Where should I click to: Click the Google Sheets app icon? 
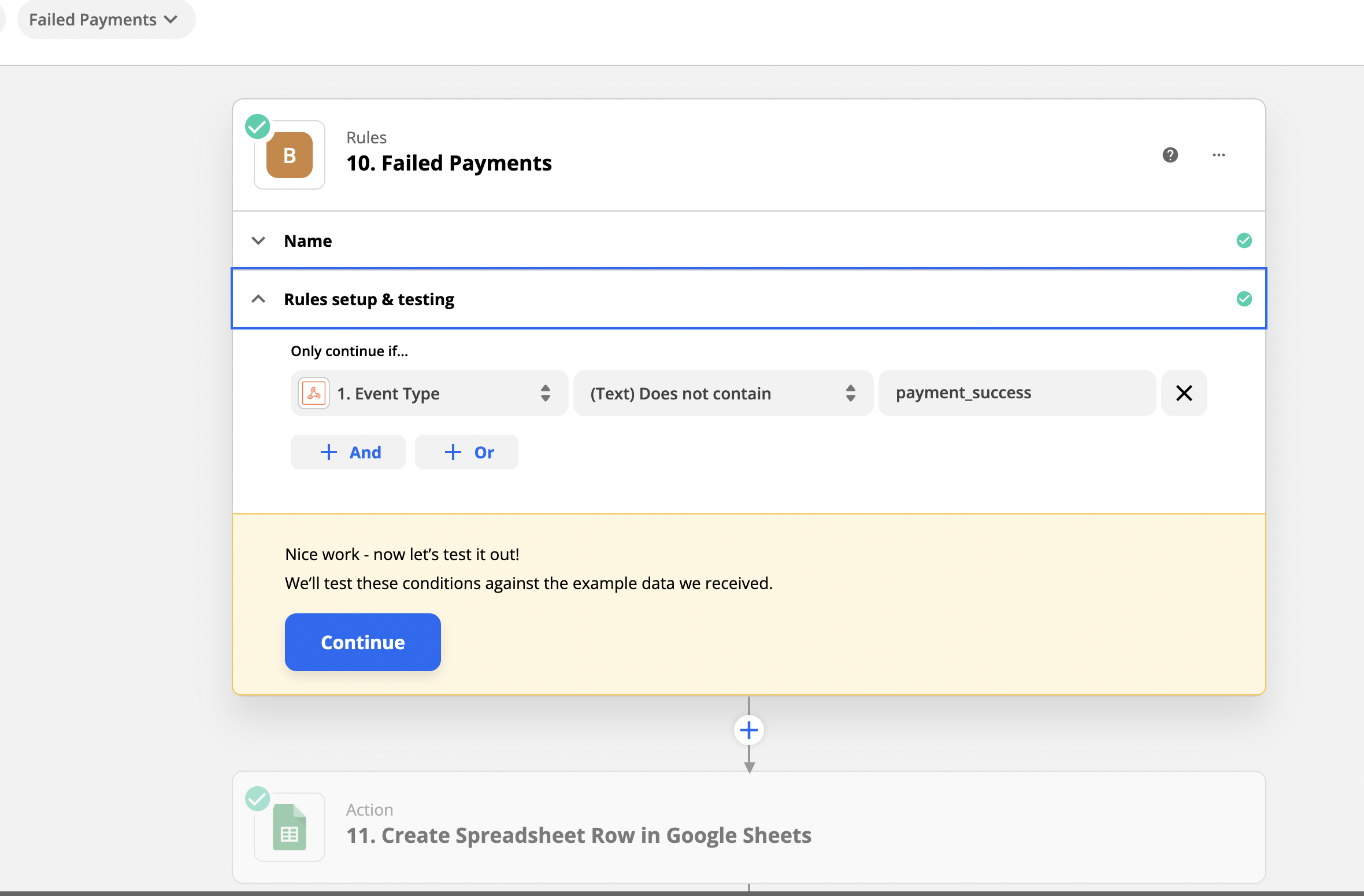(290, 827)
